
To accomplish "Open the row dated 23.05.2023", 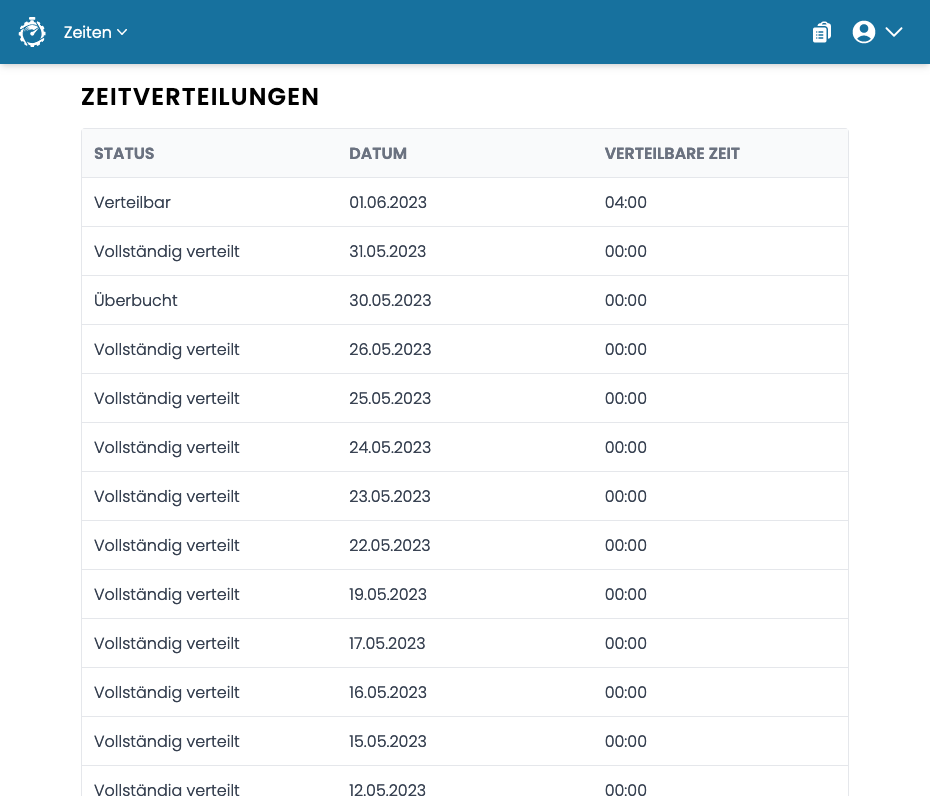I will coord(465,496).
